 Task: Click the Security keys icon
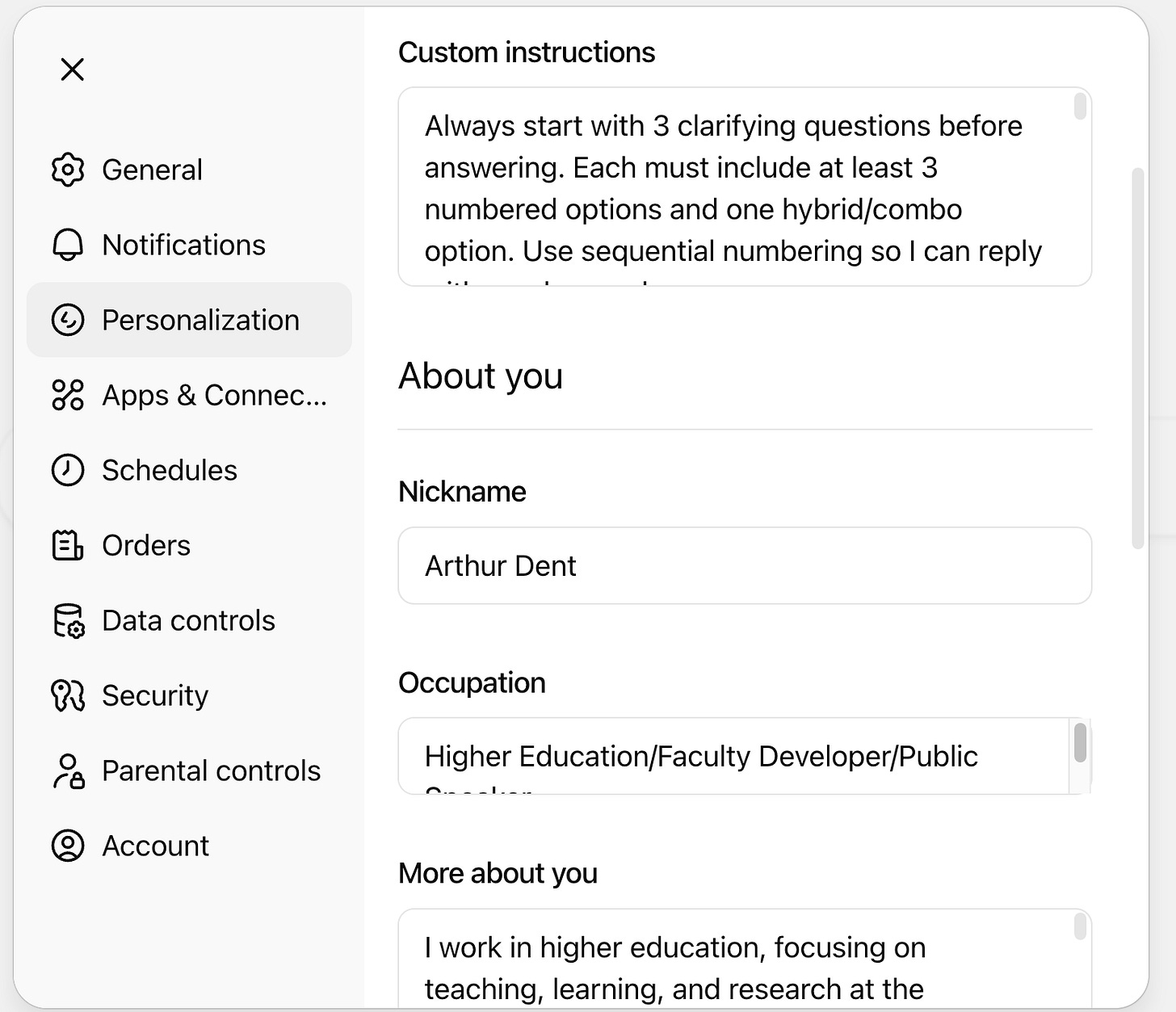(x=68, y=695)
